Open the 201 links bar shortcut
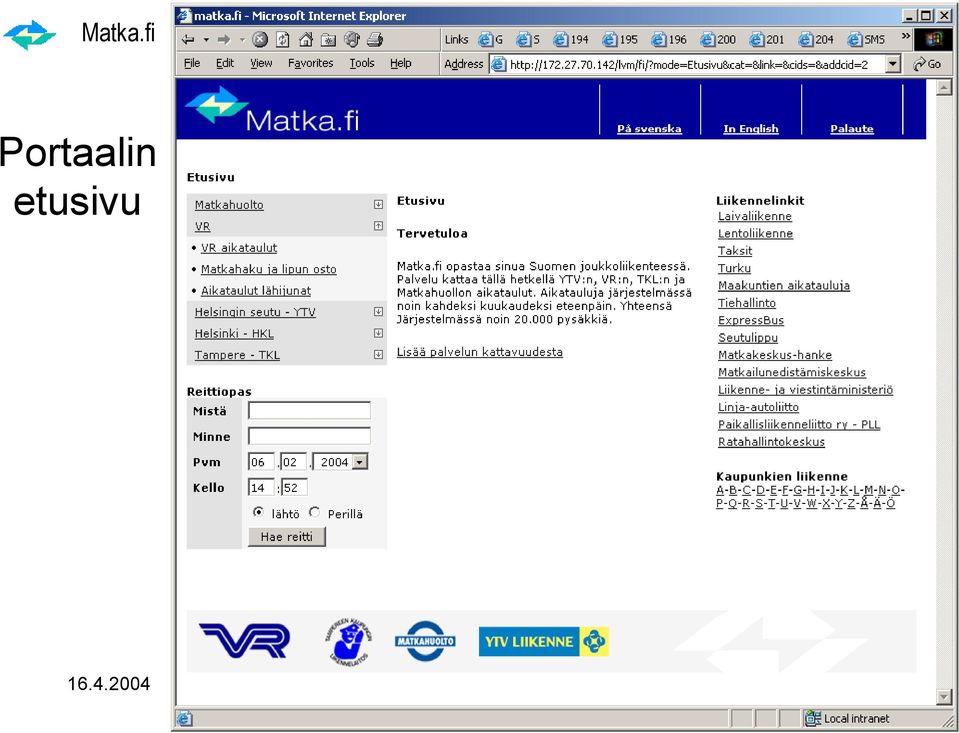The image size is (959, 733). click(767, 40)
